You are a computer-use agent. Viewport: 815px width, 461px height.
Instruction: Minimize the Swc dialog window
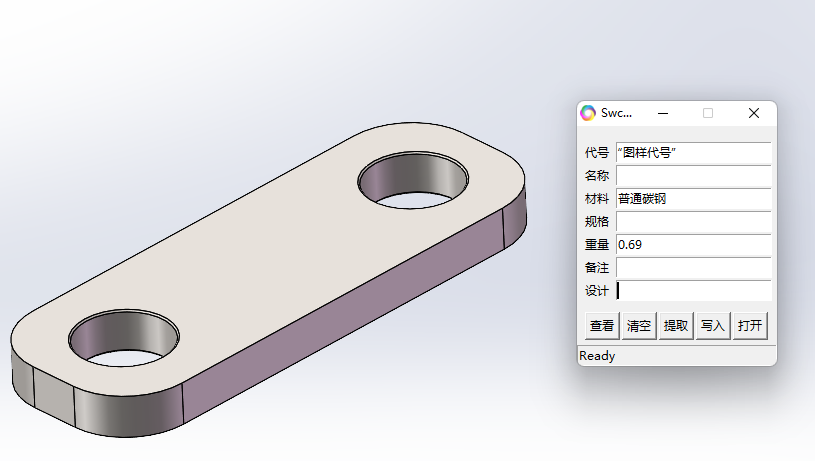[x=662, y=113]
